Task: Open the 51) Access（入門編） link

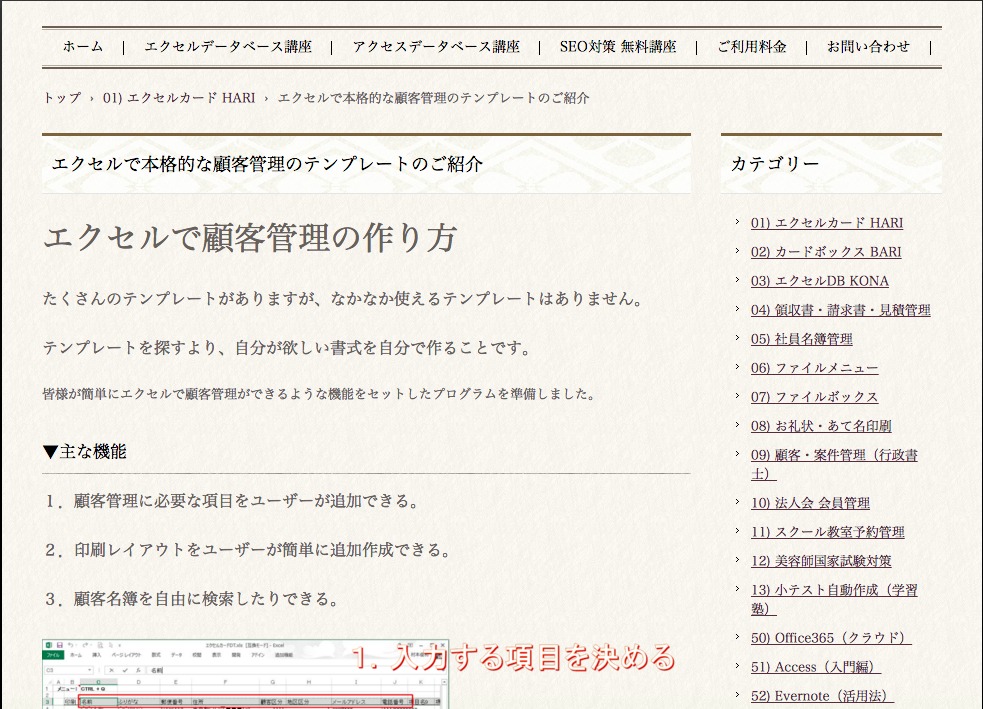Action: 815,667
